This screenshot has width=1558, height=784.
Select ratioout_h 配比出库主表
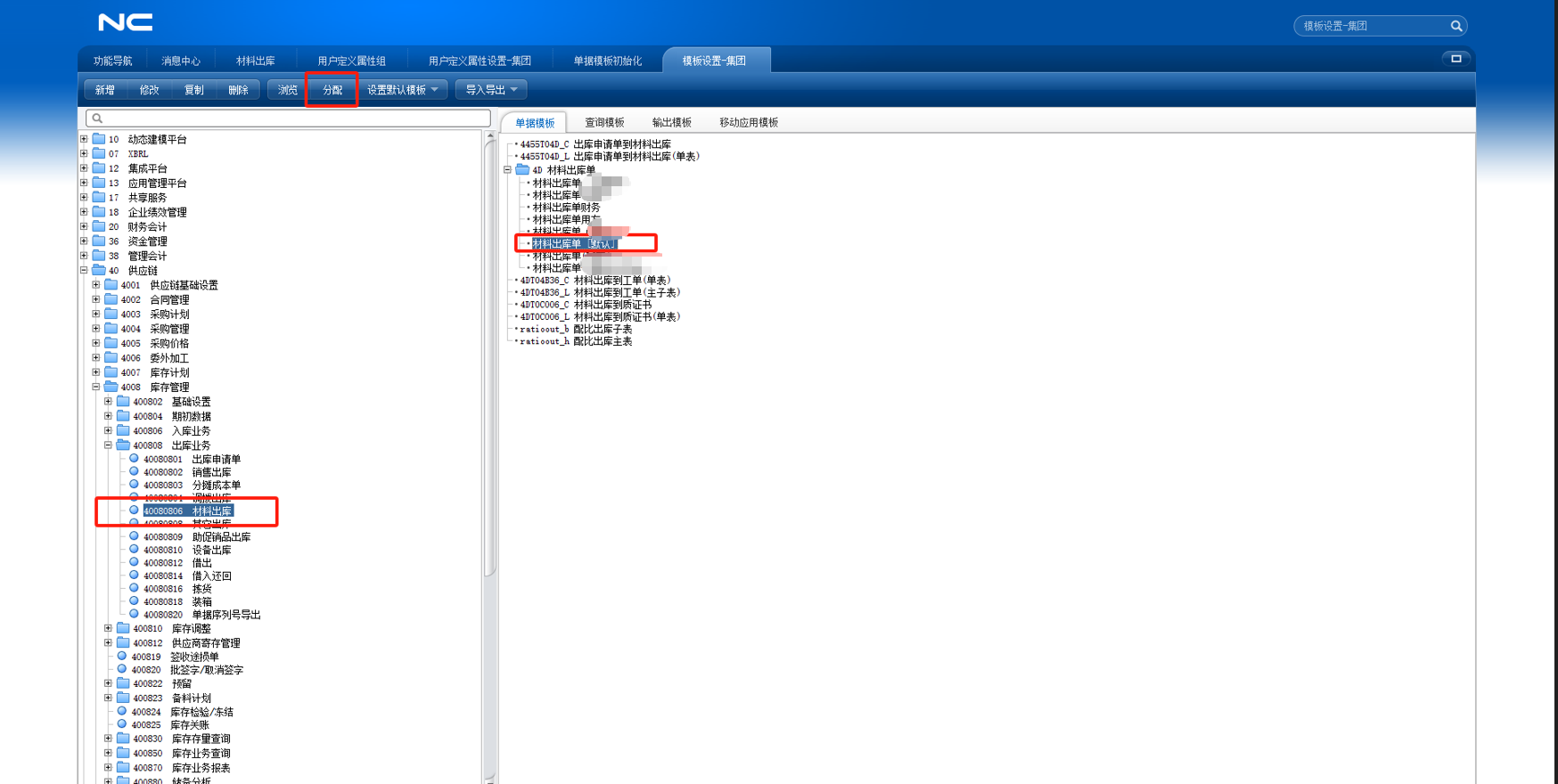(576, 341)
